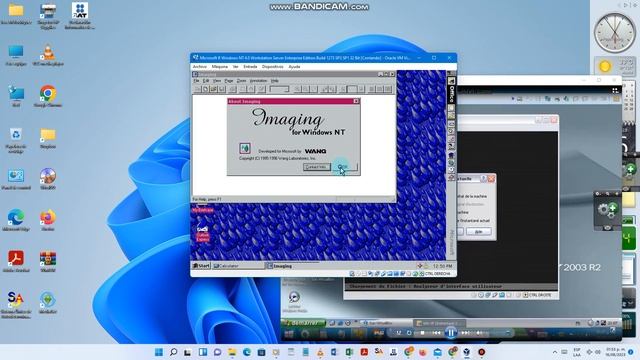Open Adobe Acrobat from the taskbar

pyautogui.click(x=364, y=352)
